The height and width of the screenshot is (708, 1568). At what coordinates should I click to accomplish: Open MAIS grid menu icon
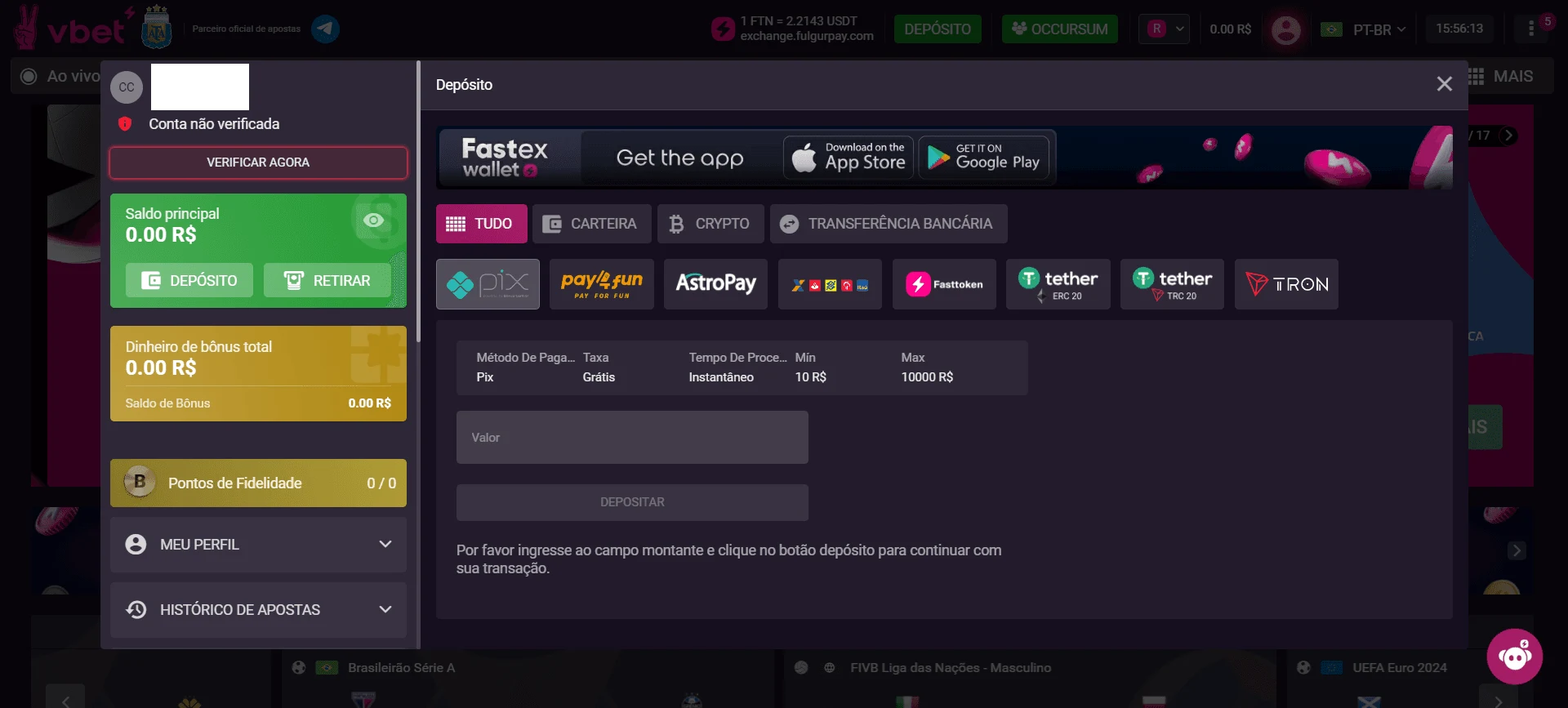[x=1476, y=76]
